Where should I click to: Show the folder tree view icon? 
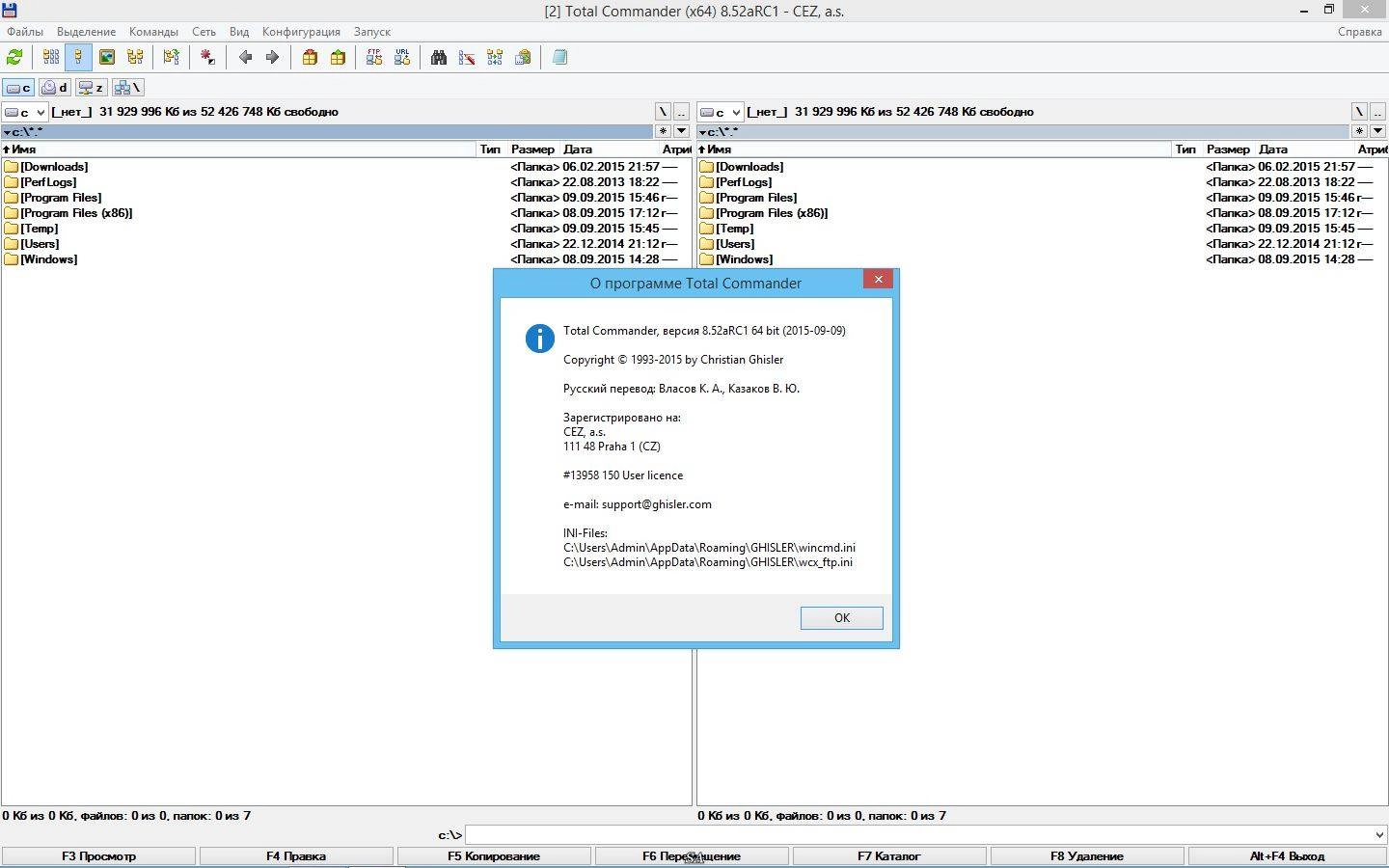tap(135, 58)
